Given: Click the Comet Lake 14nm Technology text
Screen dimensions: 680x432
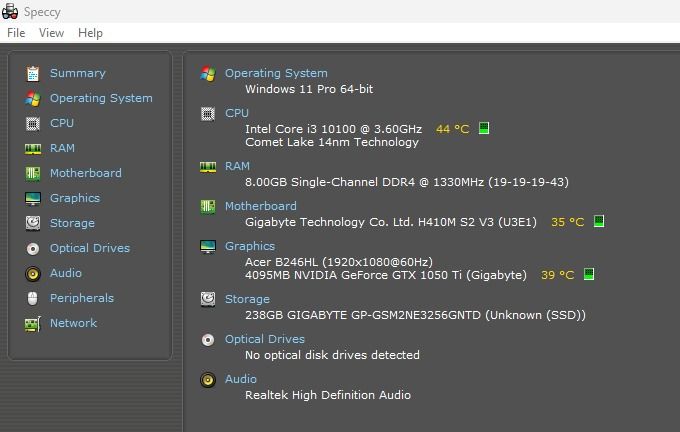Looking at the screenshot, I should pos(332,142).
